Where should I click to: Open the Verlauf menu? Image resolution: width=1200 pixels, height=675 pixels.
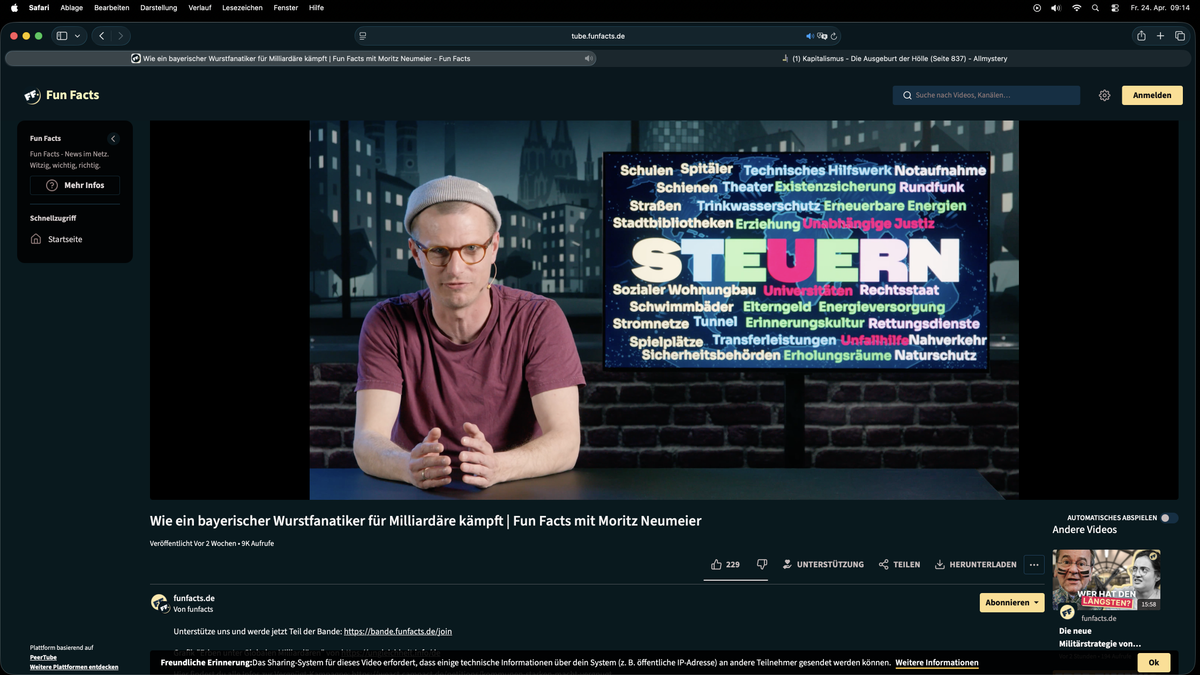(x=200, y=7)
